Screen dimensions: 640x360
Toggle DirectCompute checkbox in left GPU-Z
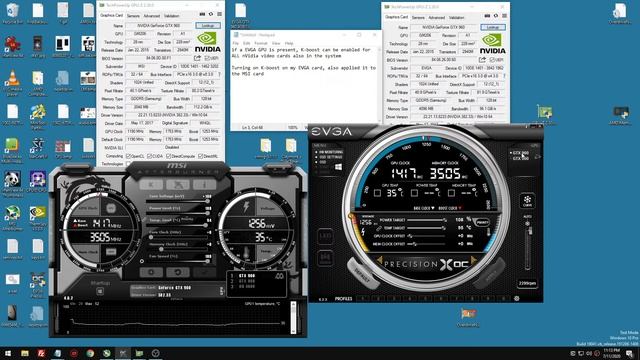(x=169, y=156)
